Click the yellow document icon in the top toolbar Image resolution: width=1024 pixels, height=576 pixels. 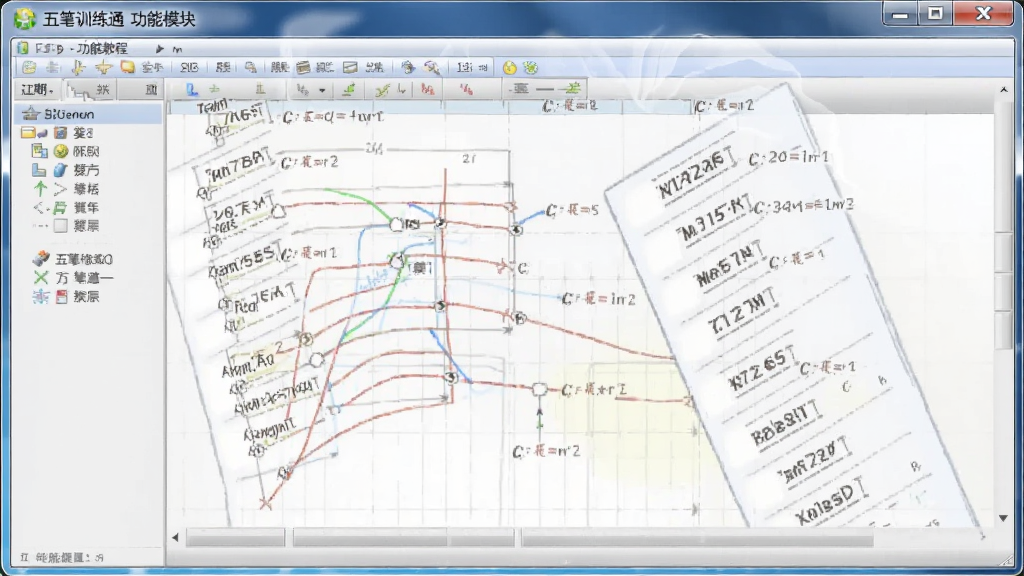point(29,67)
